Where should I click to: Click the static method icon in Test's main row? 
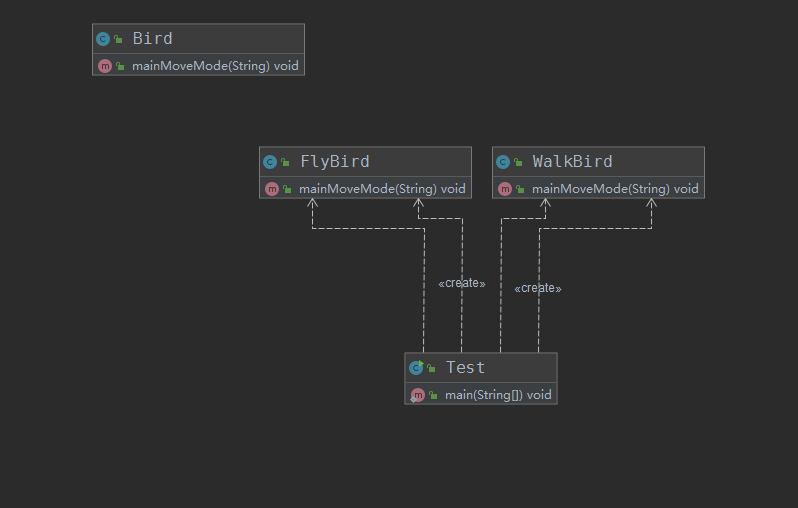coord(417,395)
